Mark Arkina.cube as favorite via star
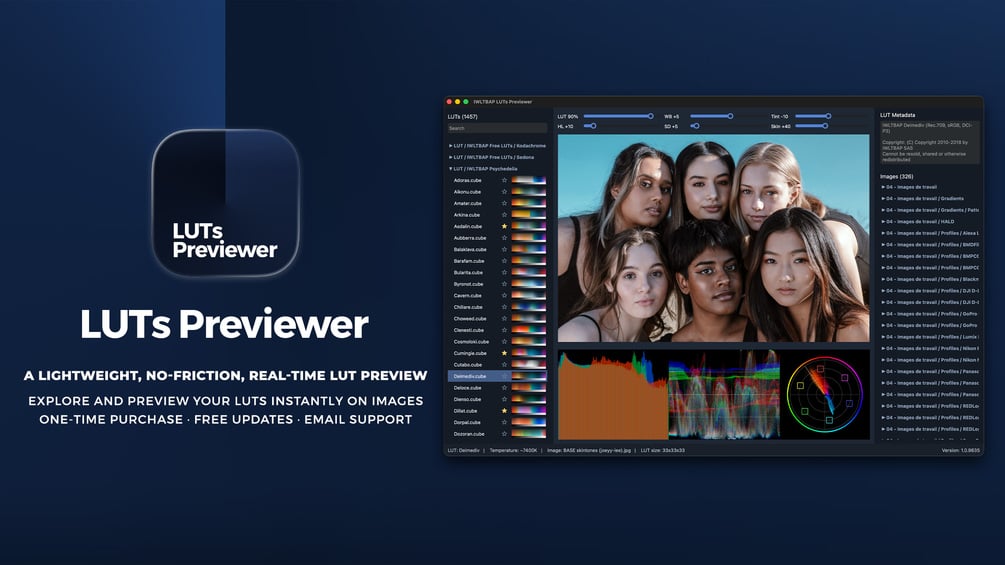The width and height of the screenshot is (1005, 565). (x=504, y=215)
